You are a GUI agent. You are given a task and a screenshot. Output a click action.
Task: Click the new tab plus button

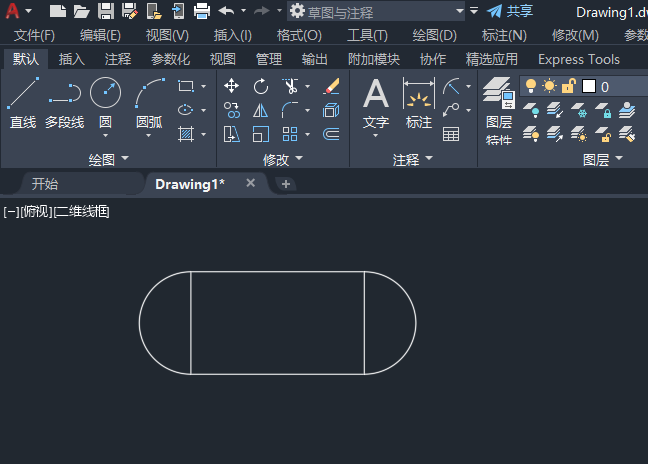(x=285, y=184)
